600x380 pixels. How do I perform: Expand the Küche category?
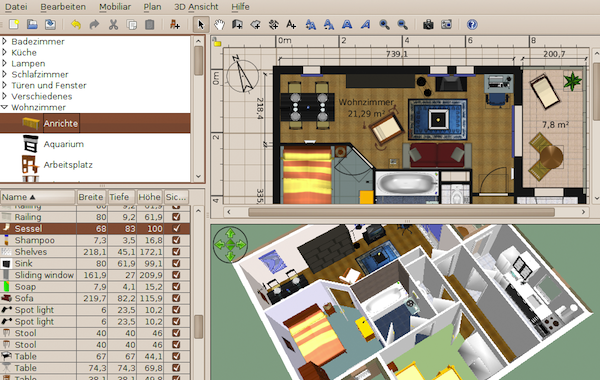pyautogui.click(x=5, y=52)
